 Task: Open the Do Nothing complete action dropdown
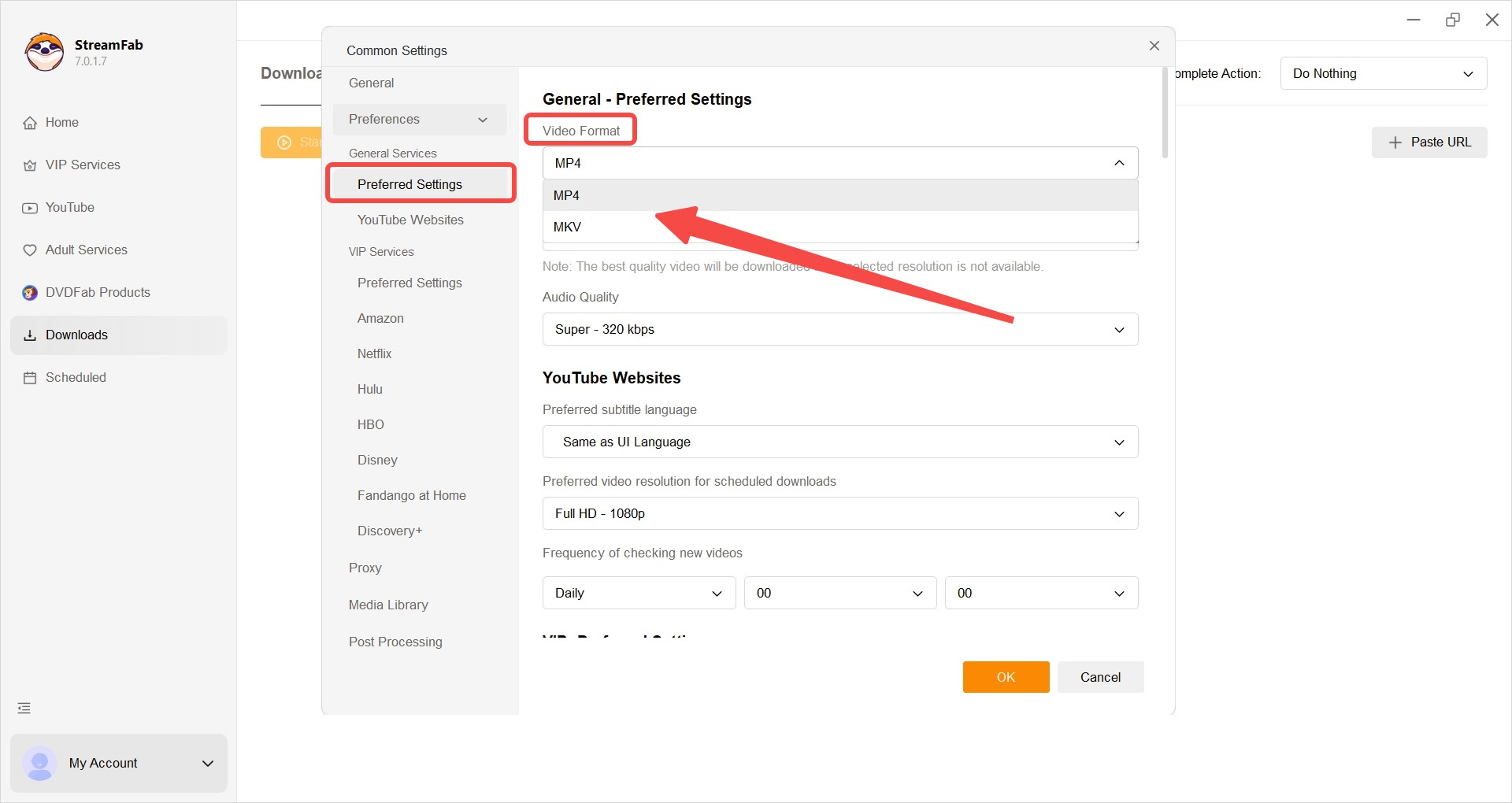click(1384, 73)
